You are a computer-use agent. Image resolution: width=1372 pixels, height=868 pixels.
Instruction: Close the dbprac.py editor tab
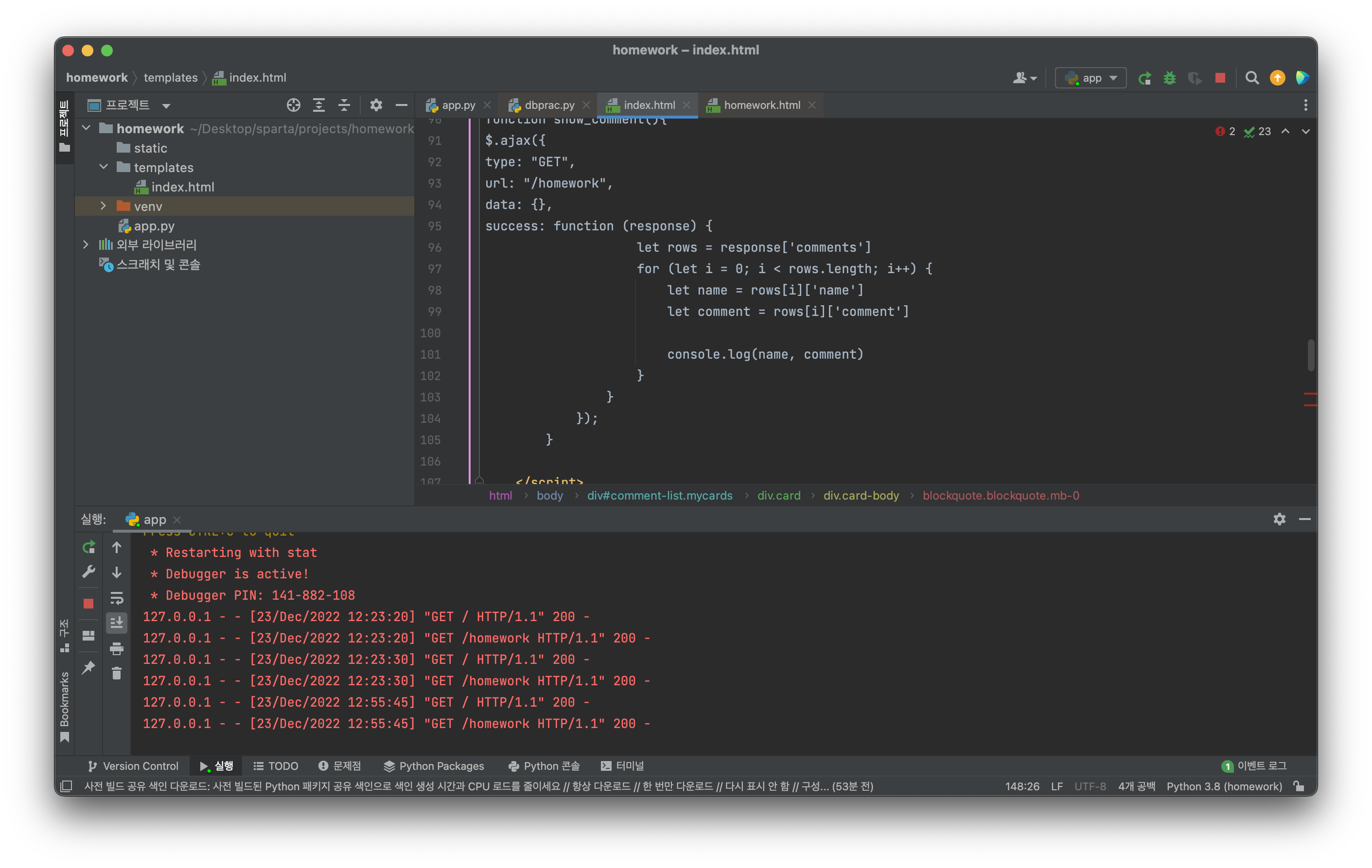586,105
